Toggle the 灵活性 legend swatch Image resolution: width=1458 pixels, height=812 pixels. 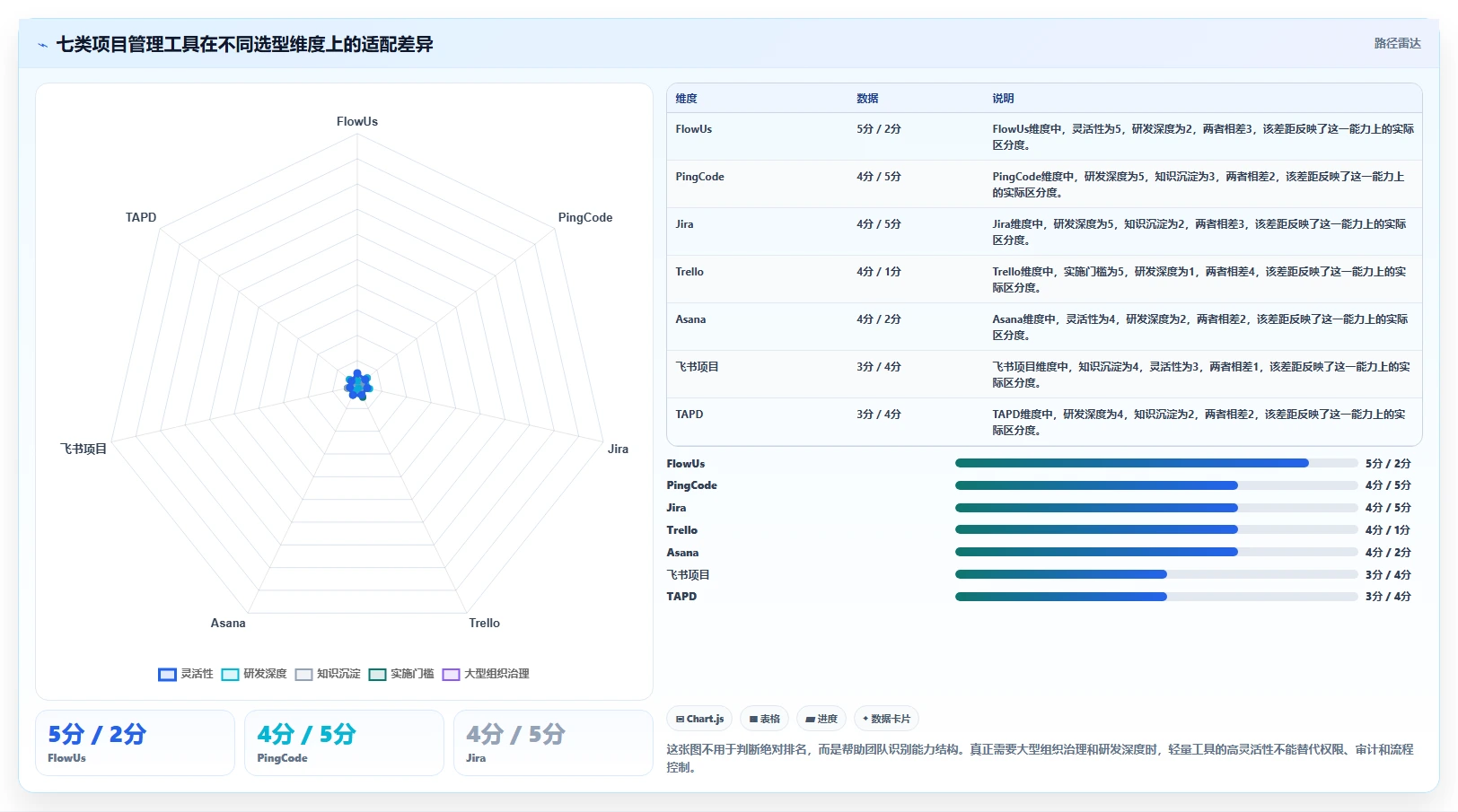tap(167, 674)
